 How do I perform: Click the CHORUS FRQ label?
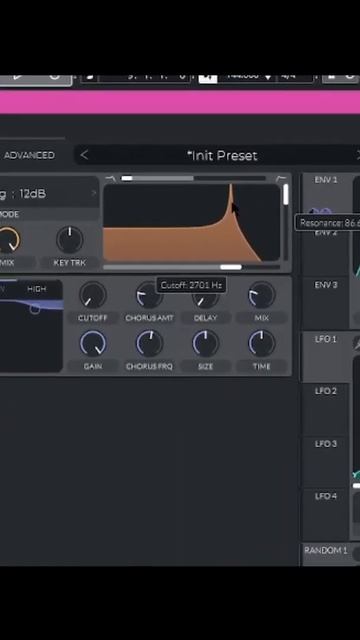point(149,367)
